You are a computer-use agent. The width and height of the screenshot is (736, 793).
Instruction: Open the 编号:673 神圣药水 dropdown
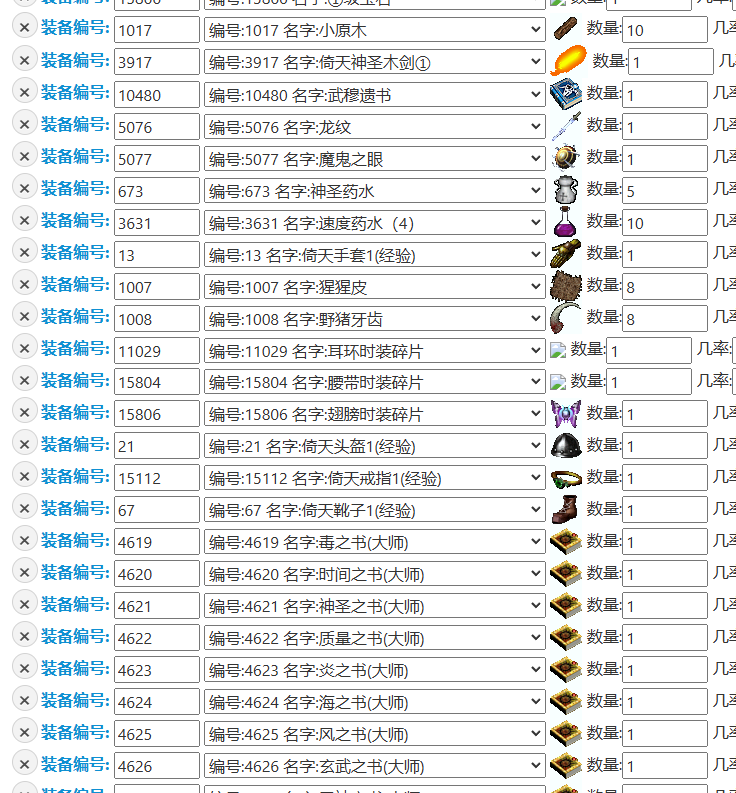(x=375, y=190)
